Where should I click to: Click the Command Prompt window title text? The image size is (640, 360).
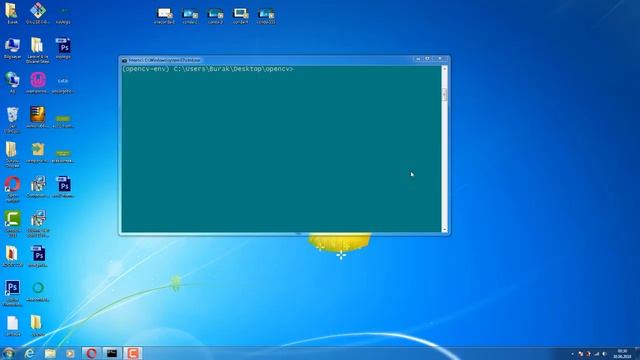164,60
